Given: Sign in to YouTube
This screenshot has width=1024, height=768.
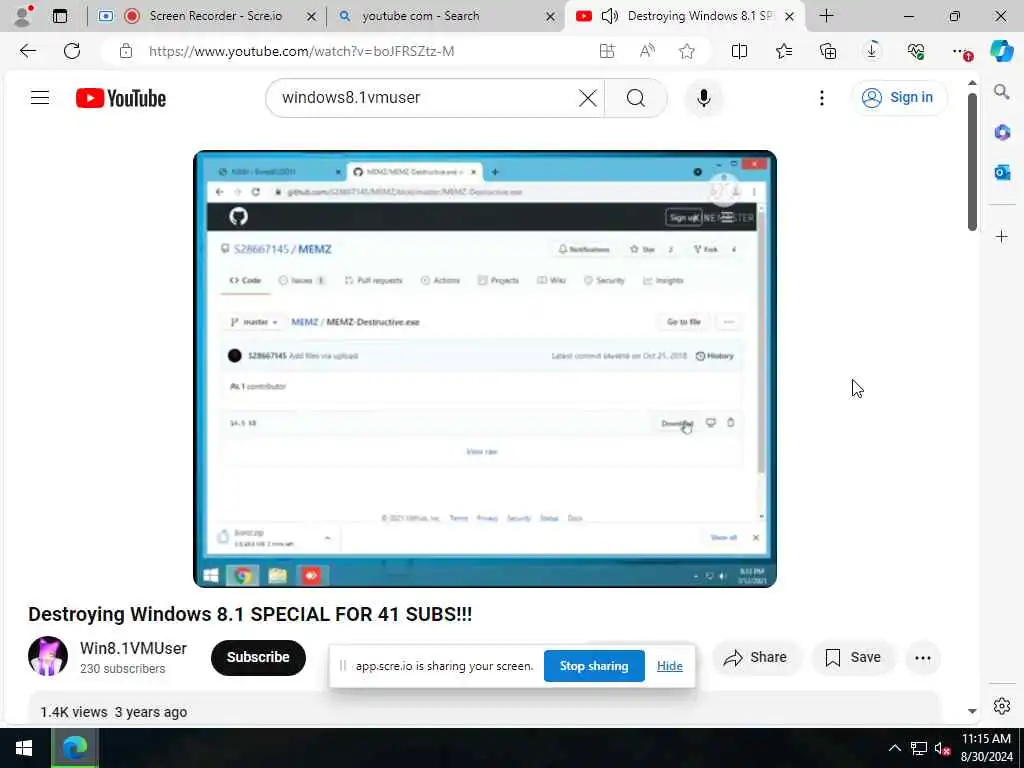Looking at the screenshot, I should click(898, 97).
